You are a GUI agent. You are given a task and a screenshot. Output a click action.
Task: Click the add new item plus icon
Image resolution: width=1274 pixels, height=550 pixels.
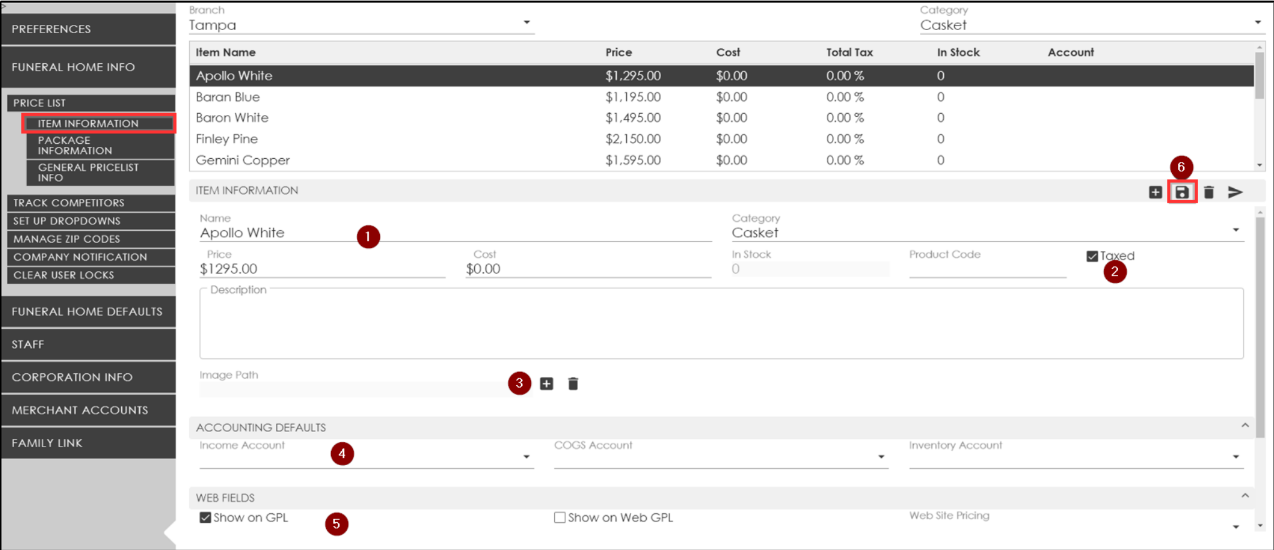pyautogui.click(x=1155, y=192)
